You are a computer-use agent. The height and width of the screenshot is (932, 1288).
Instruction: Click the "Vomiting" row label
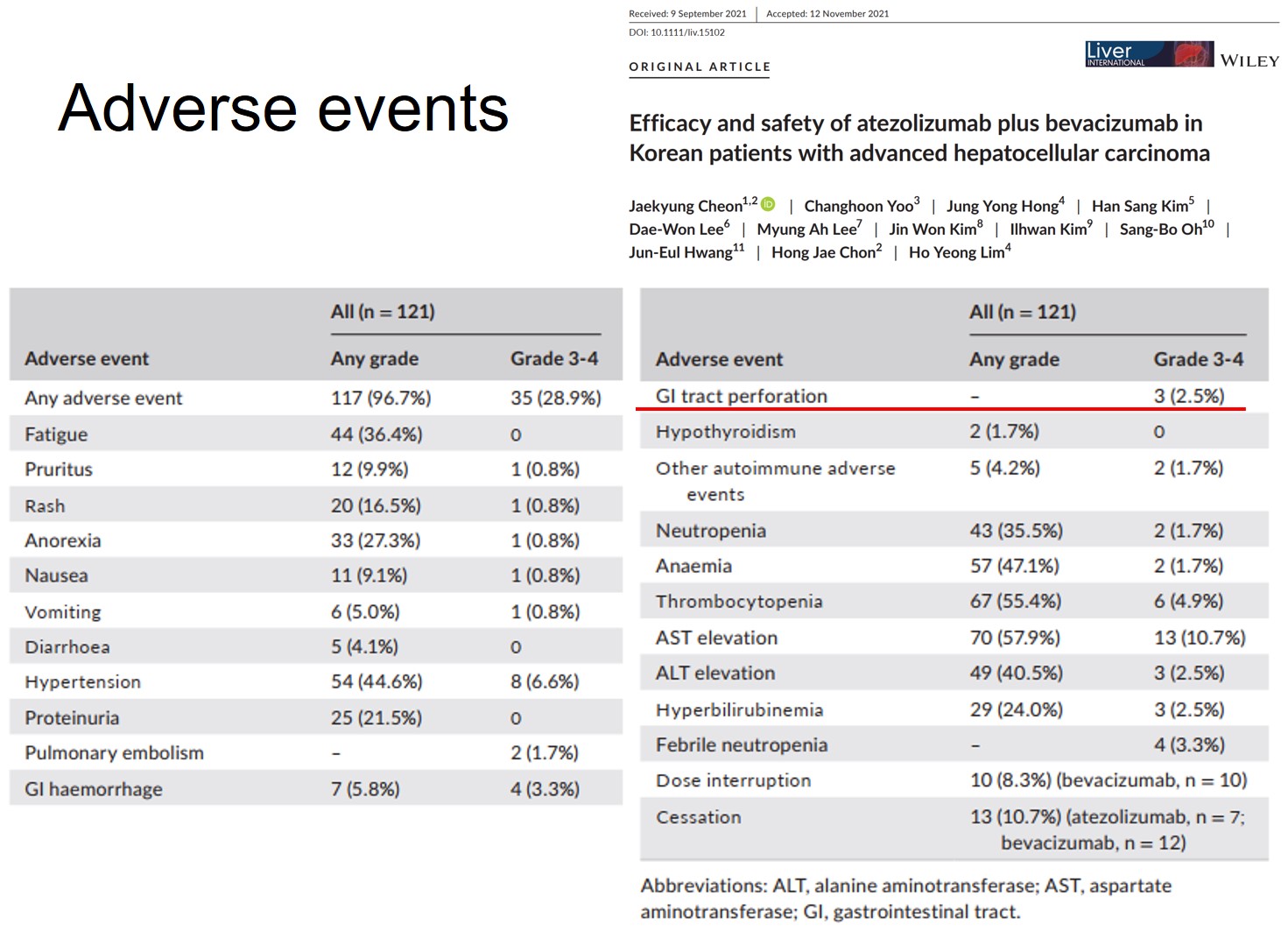pyautogui.click(x=63, y=612)
